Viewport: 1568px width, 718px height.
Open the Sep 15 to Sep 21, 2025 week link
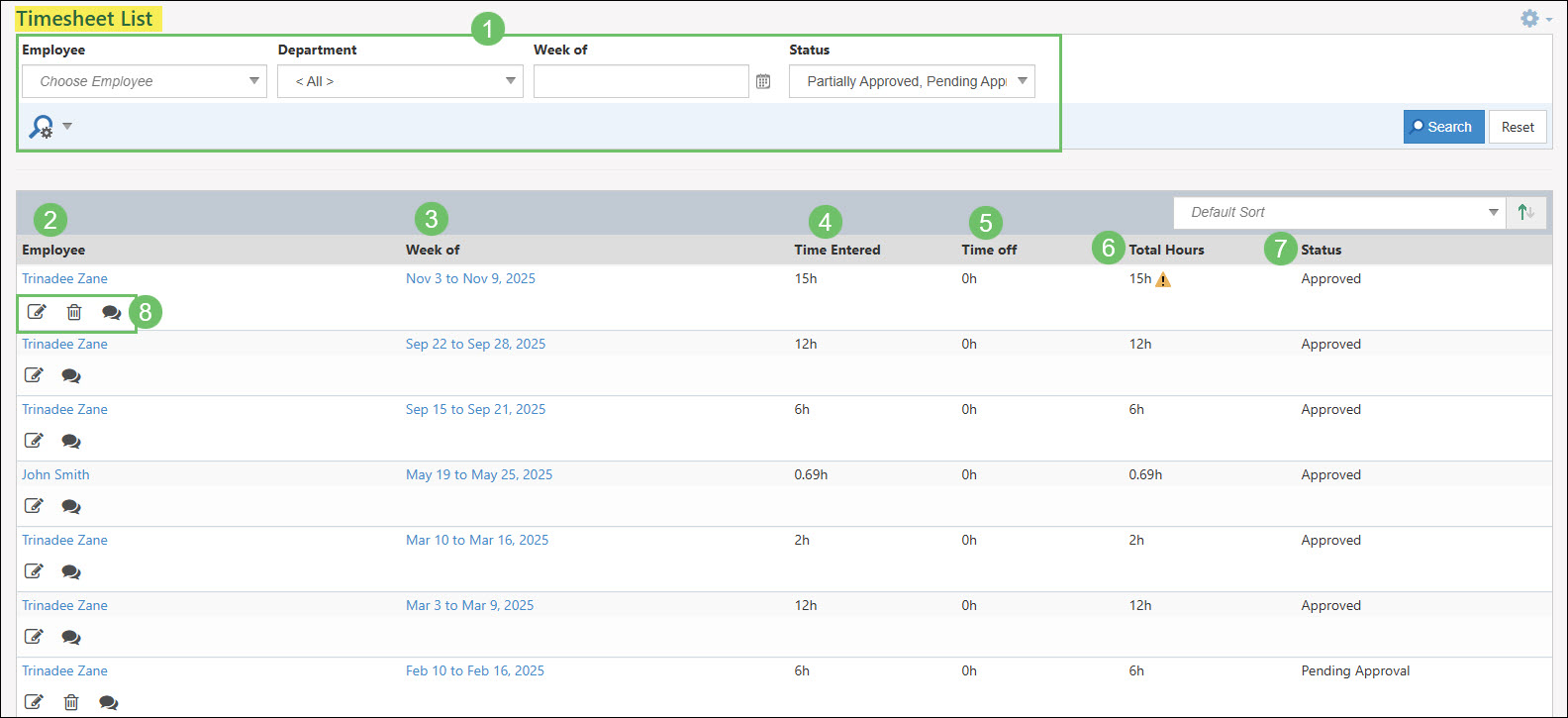pyautogui.click(x=475, y=409)
